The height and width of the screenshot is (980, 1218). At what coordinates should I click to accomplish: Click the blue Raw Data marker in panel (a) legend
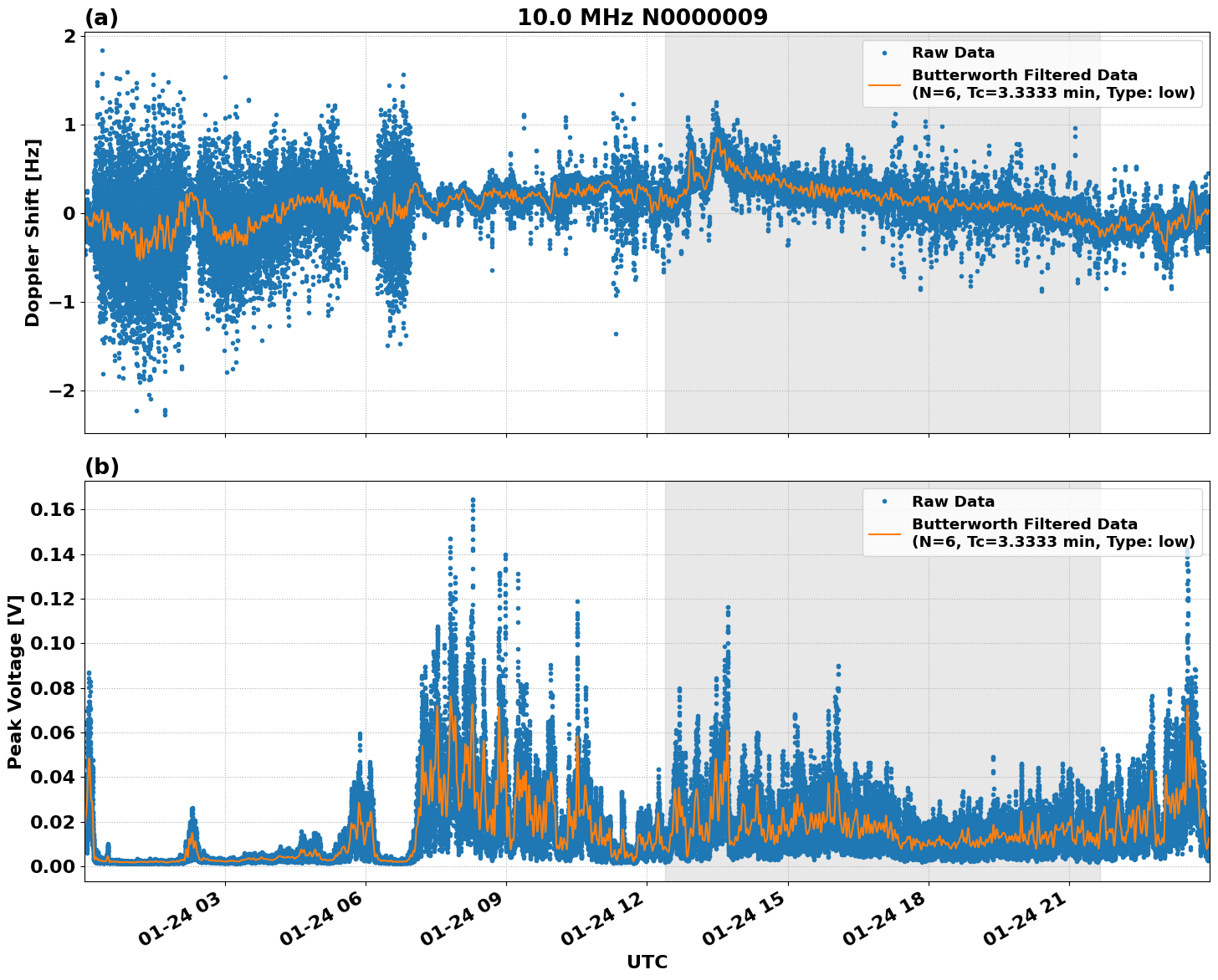(x=884, y=53)
